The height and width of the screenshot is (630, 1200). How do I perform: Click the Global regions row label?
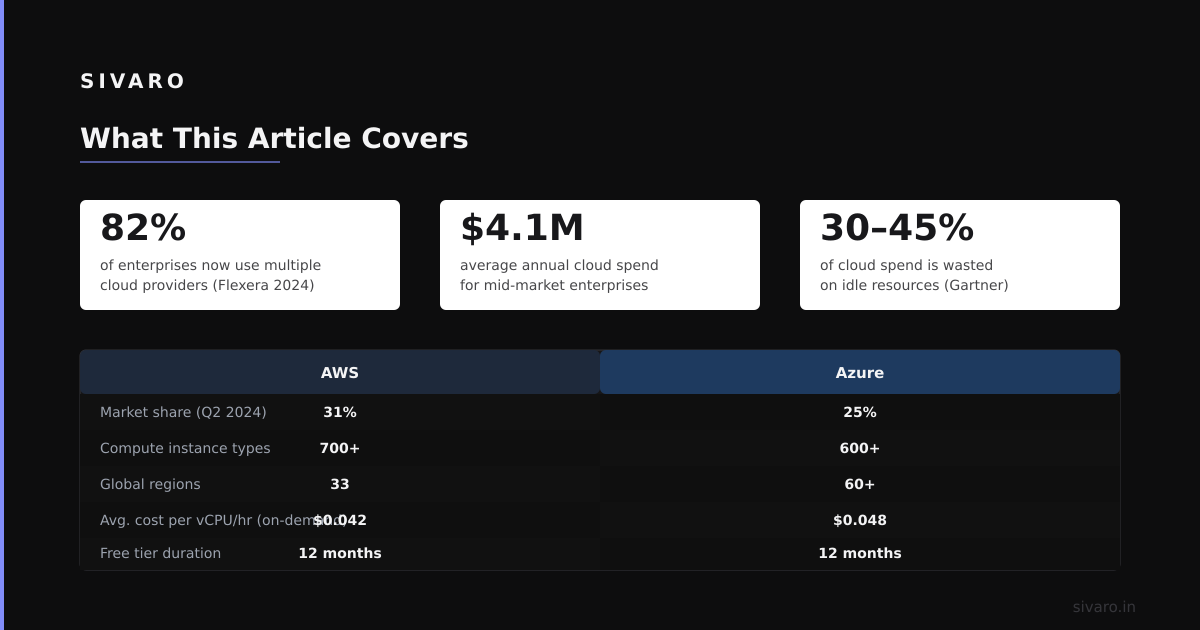pos(150,484)
